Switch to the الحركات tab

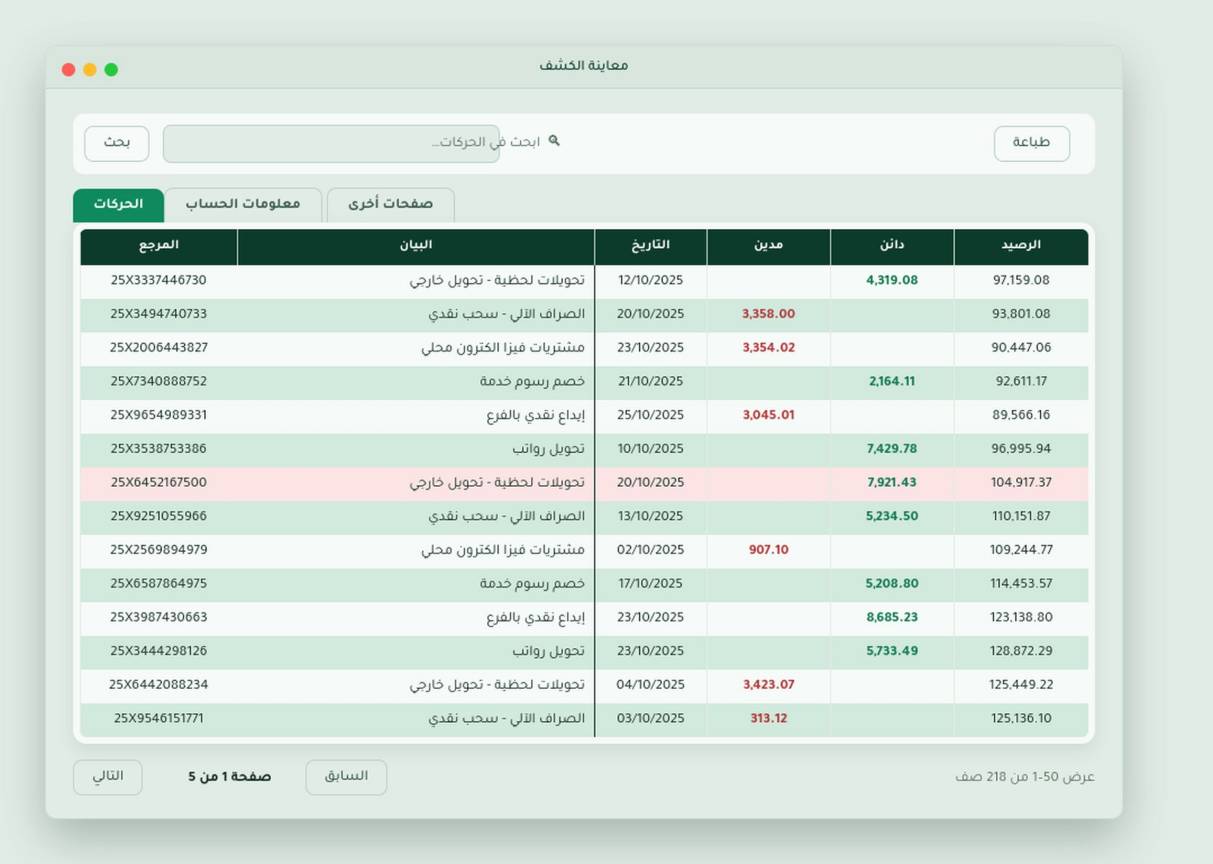118,204
